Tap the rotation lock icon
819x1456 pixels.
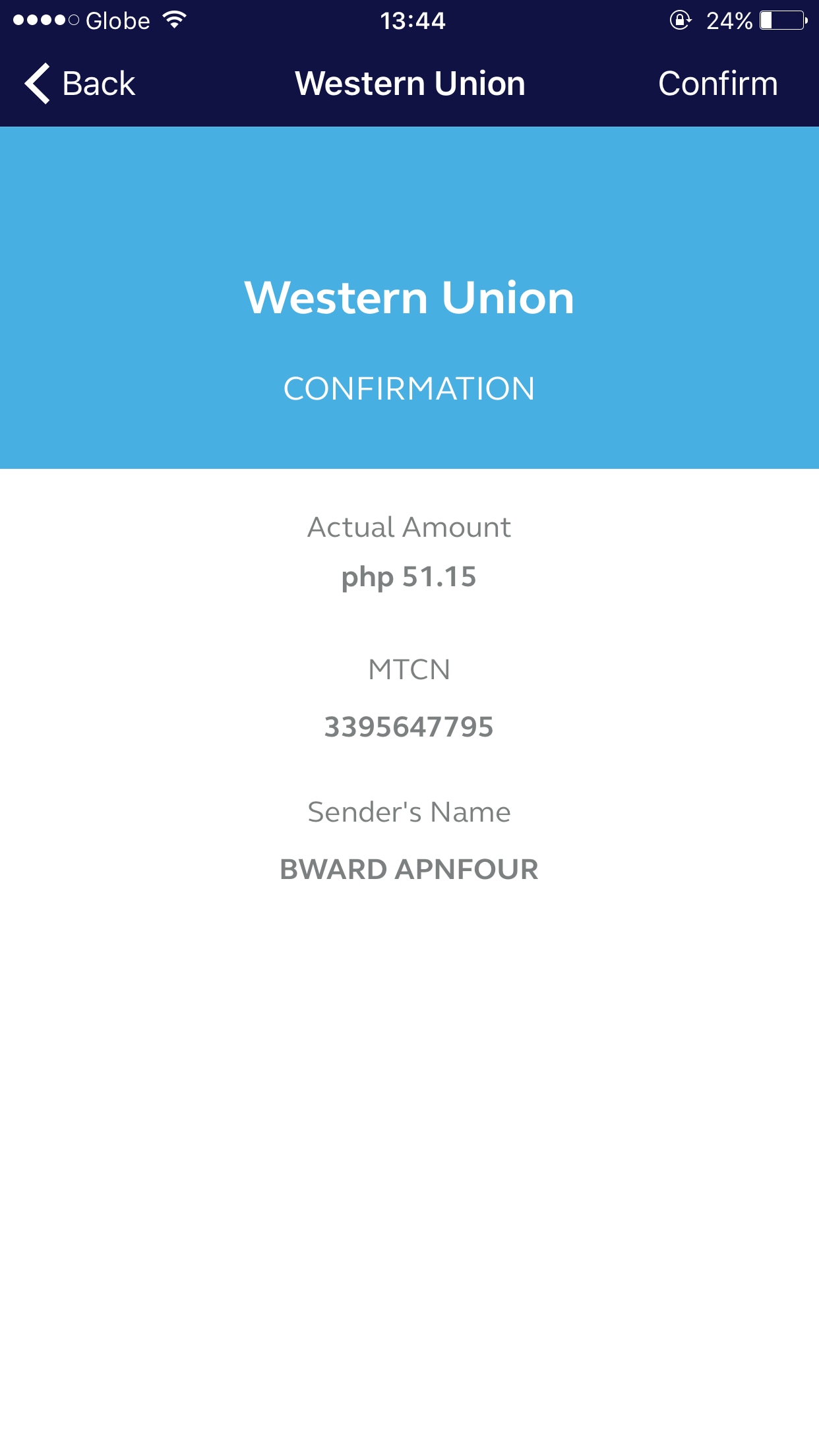(x=680, y=20)
